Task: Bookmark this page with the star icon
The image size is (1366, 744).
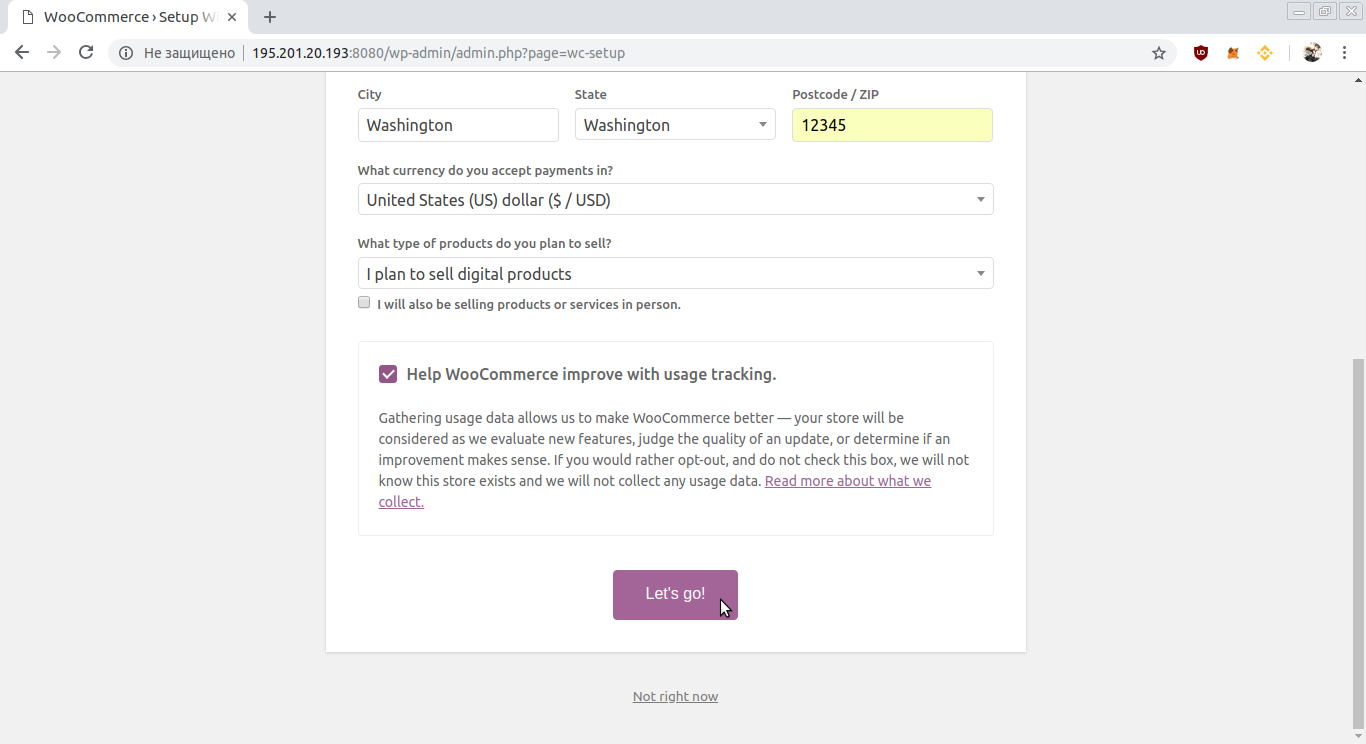Action: tap(1159, 53)
